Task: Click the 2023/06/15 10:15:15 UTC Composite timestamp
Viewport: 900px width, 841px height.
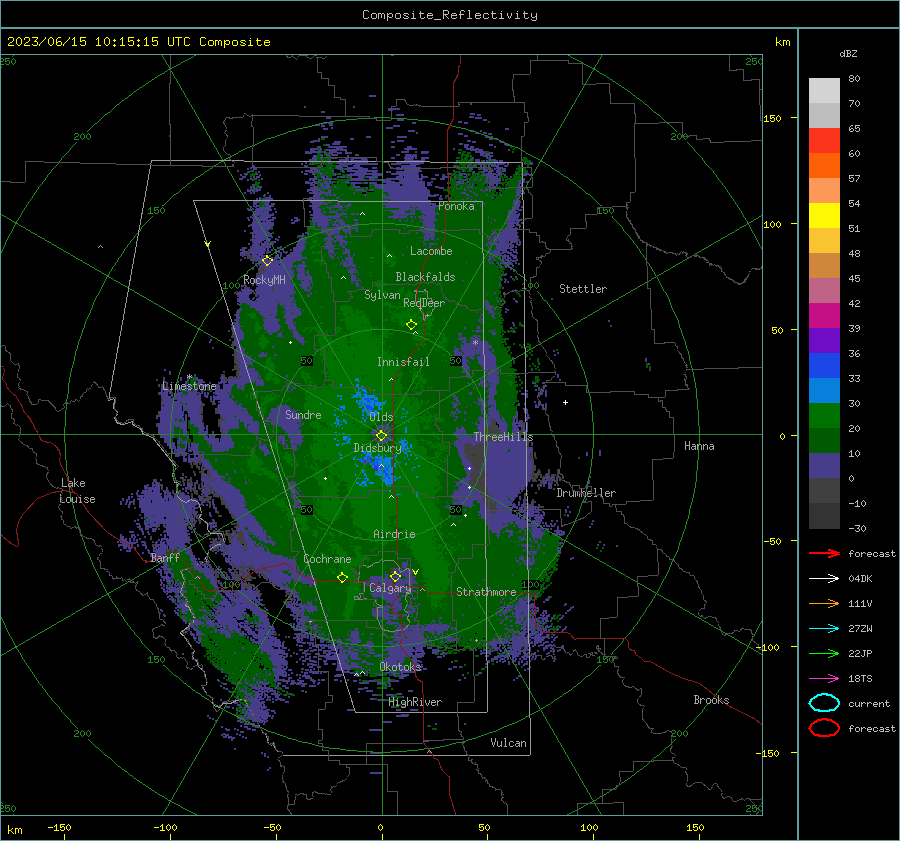Action: pyautogui.click(x=138, y=42)
